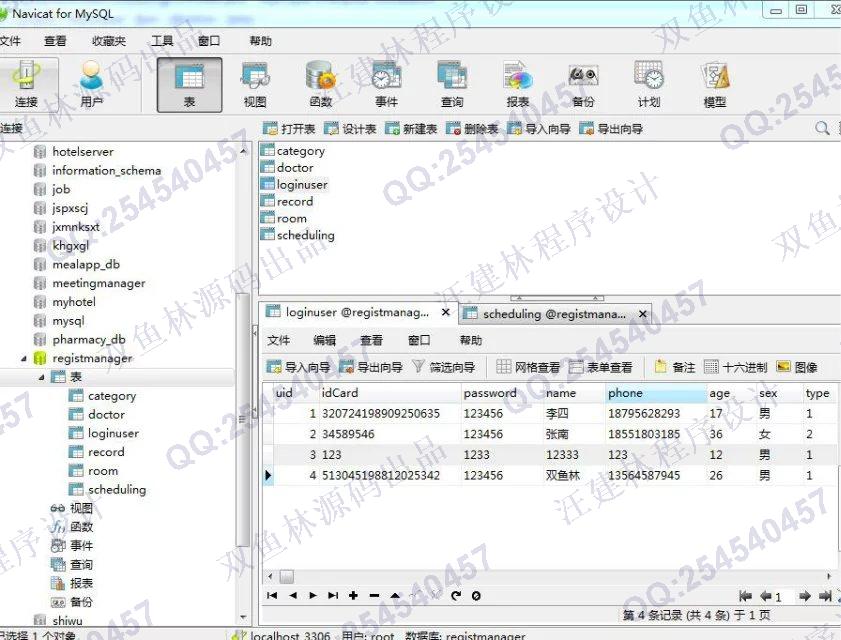Screen dimensions: 841x640
Task: Click the 十六进制 (Hex) button
Action: pos(736,367)
